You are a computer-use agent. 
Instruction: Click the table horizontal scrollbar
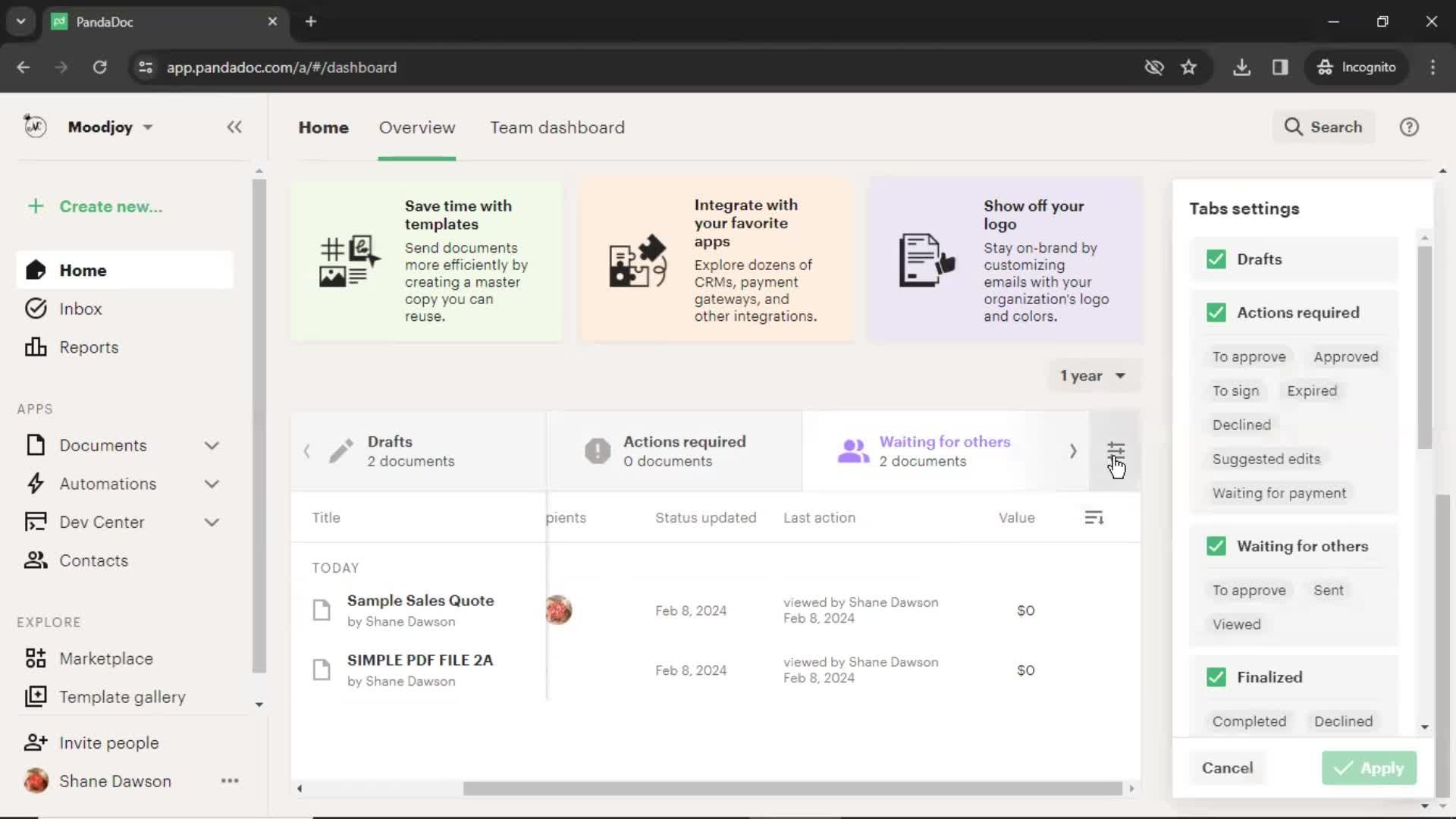point(792,789)
